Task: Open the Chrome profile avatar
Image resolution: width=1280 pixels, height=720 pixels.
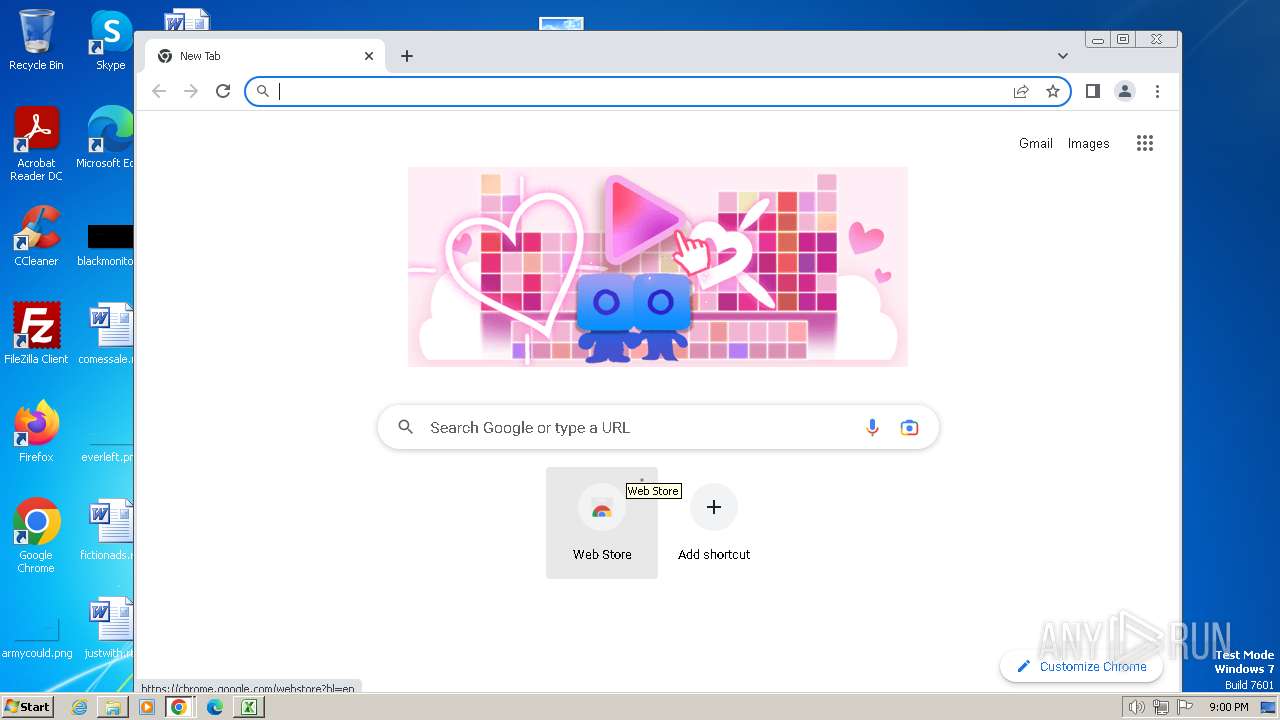Action: click(1125, 91)
